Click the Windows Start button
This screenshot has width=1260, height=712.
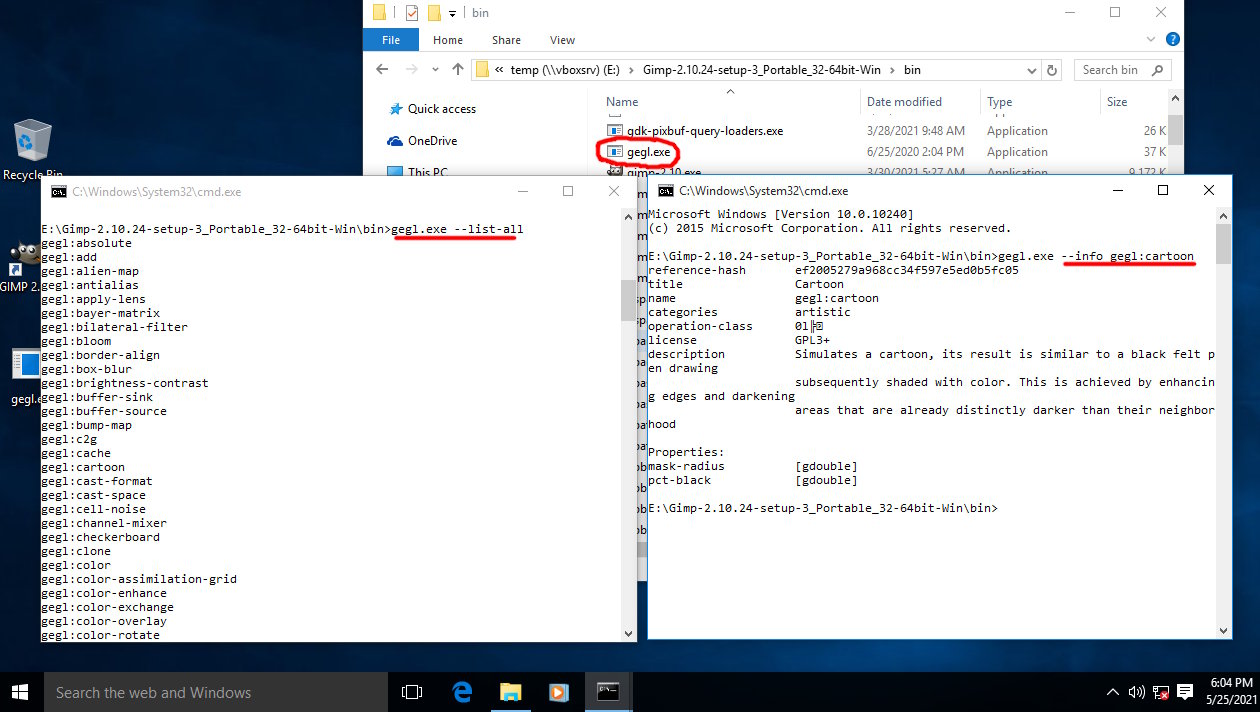[21, 692]
